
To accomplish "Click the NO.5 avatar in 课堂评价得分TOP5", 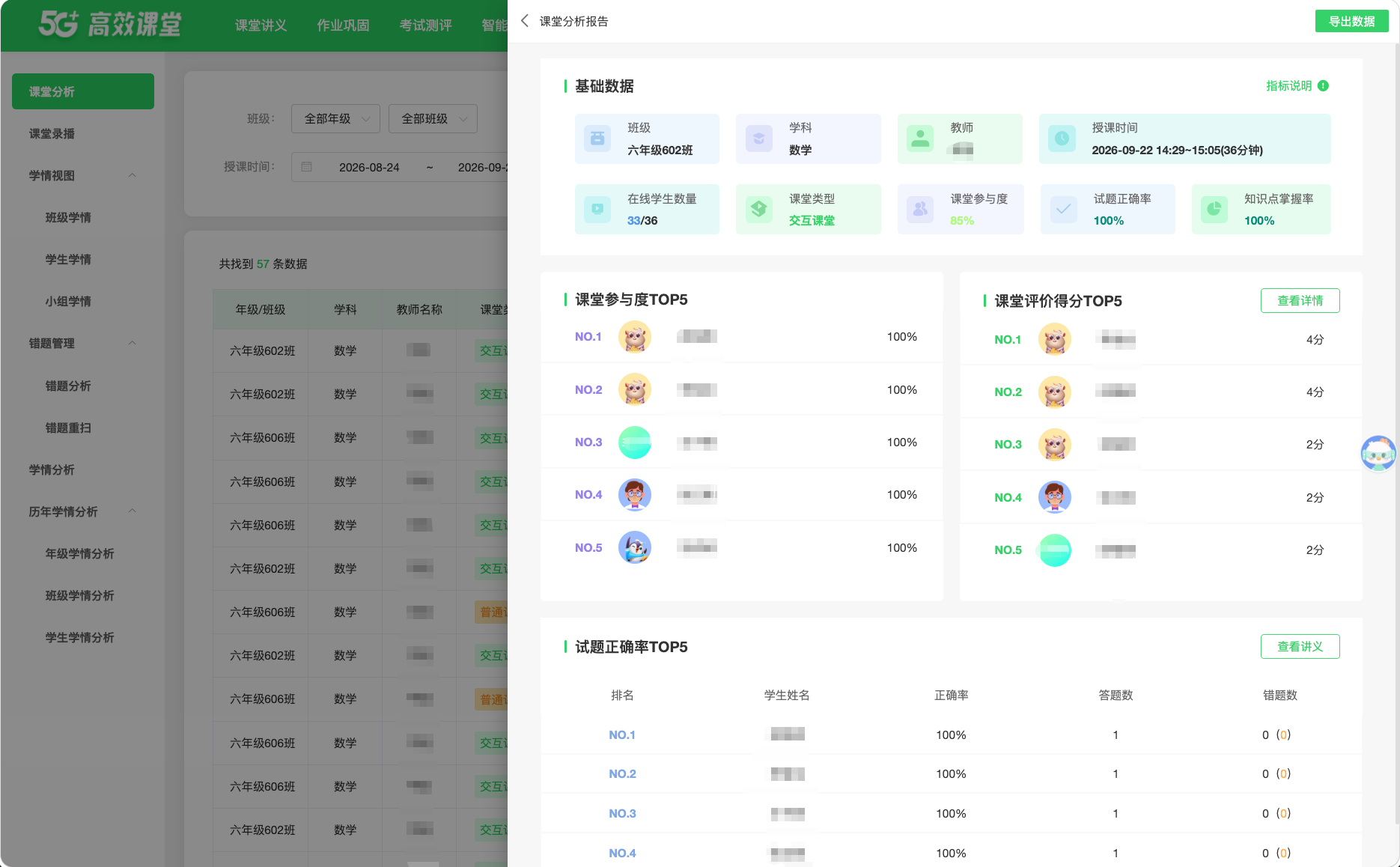I will coord(1055,550).
